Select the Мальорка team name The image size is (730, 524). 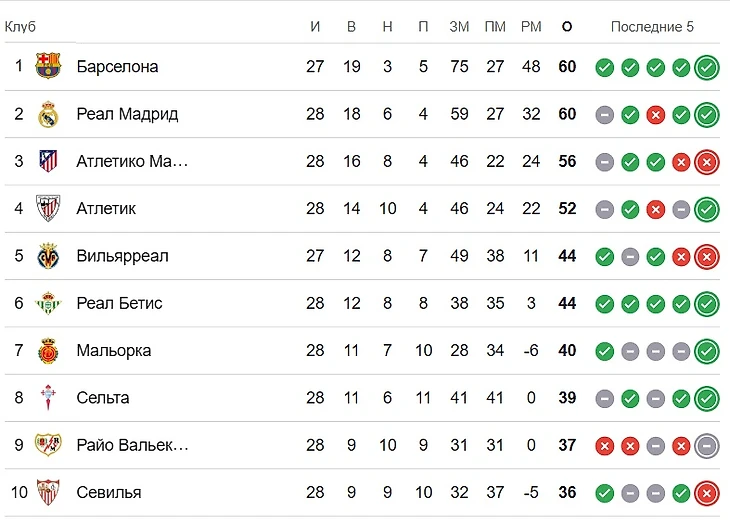[113, 350]
